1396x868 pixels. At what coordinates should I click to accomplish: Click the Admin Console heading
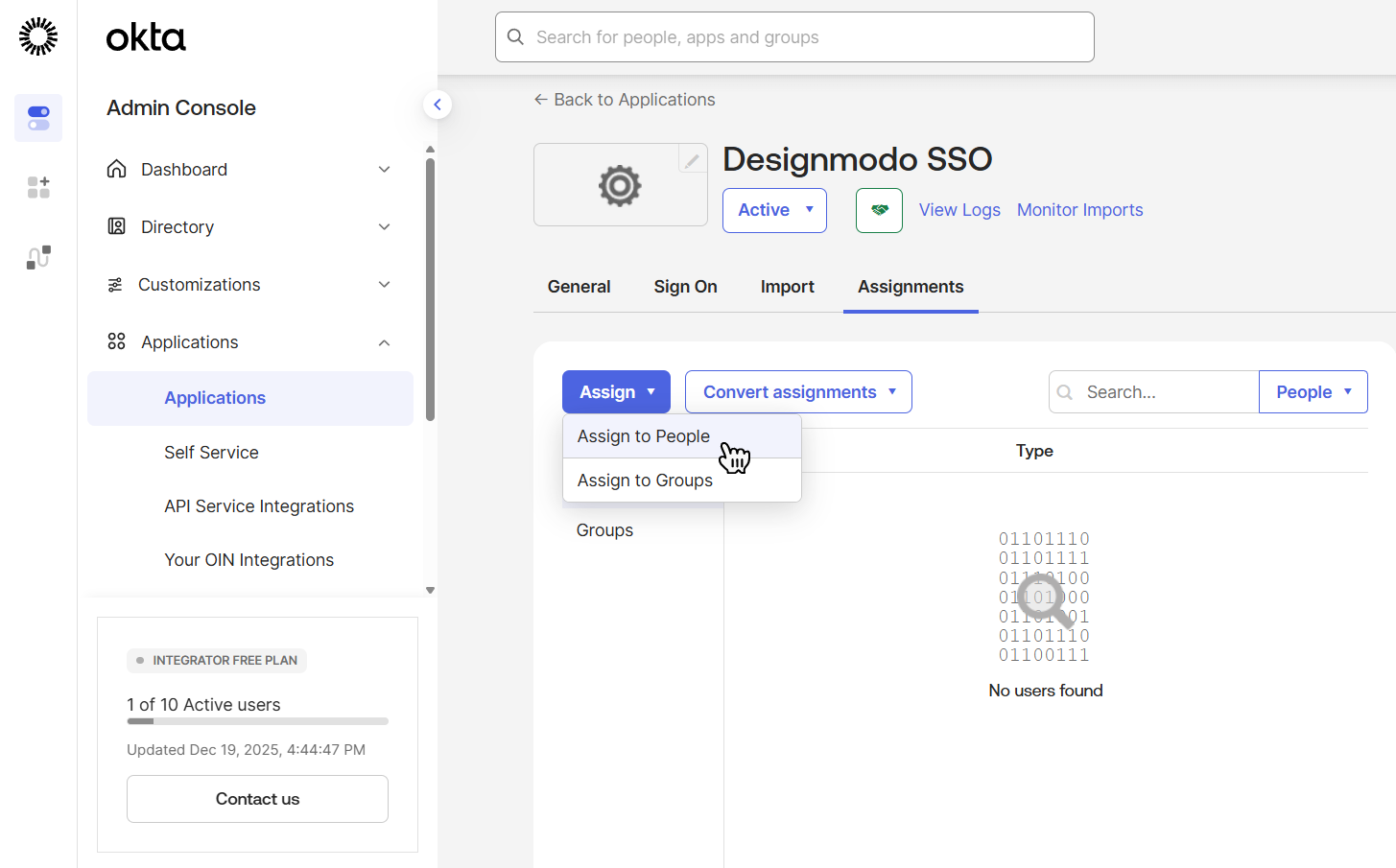click(181, 107)
